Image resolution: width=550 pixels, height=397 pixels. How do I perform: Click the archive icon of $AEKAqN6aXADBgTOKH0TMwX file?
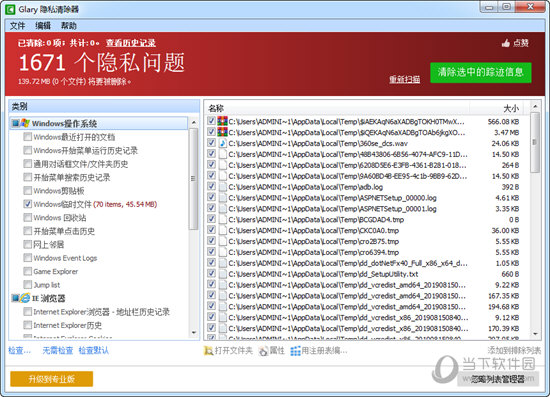click(222, 121)
